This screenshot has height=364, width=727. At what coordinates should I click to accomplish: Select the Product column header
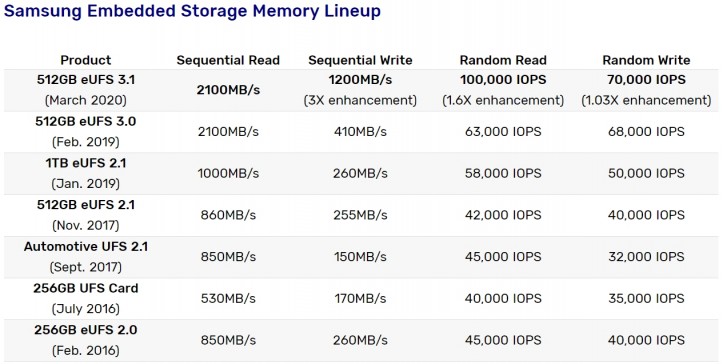click(x=86, y=60)
